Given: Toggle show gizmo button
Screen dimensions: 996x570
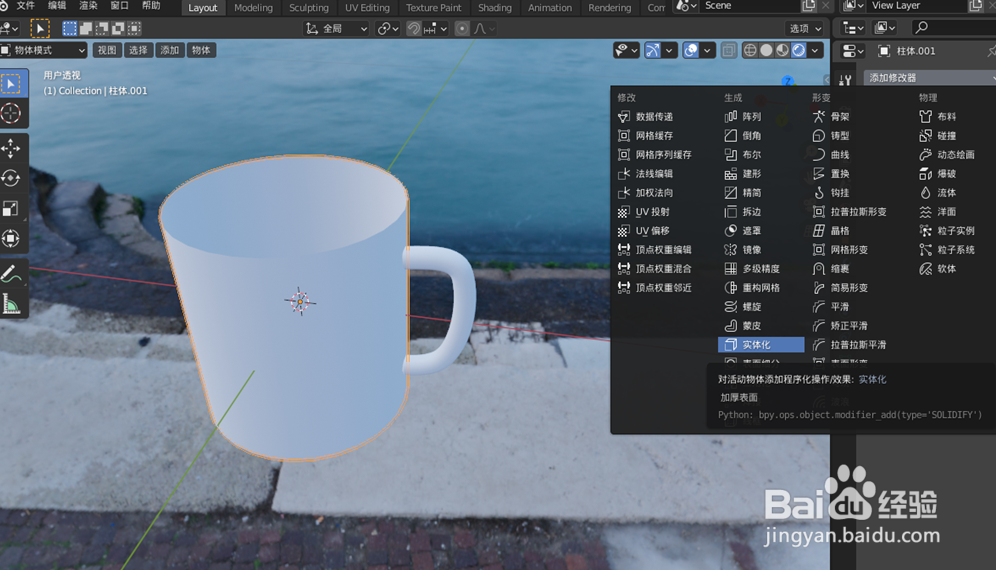Looking at the screenshot, I should pyautogui.click(x=652, y=50).
